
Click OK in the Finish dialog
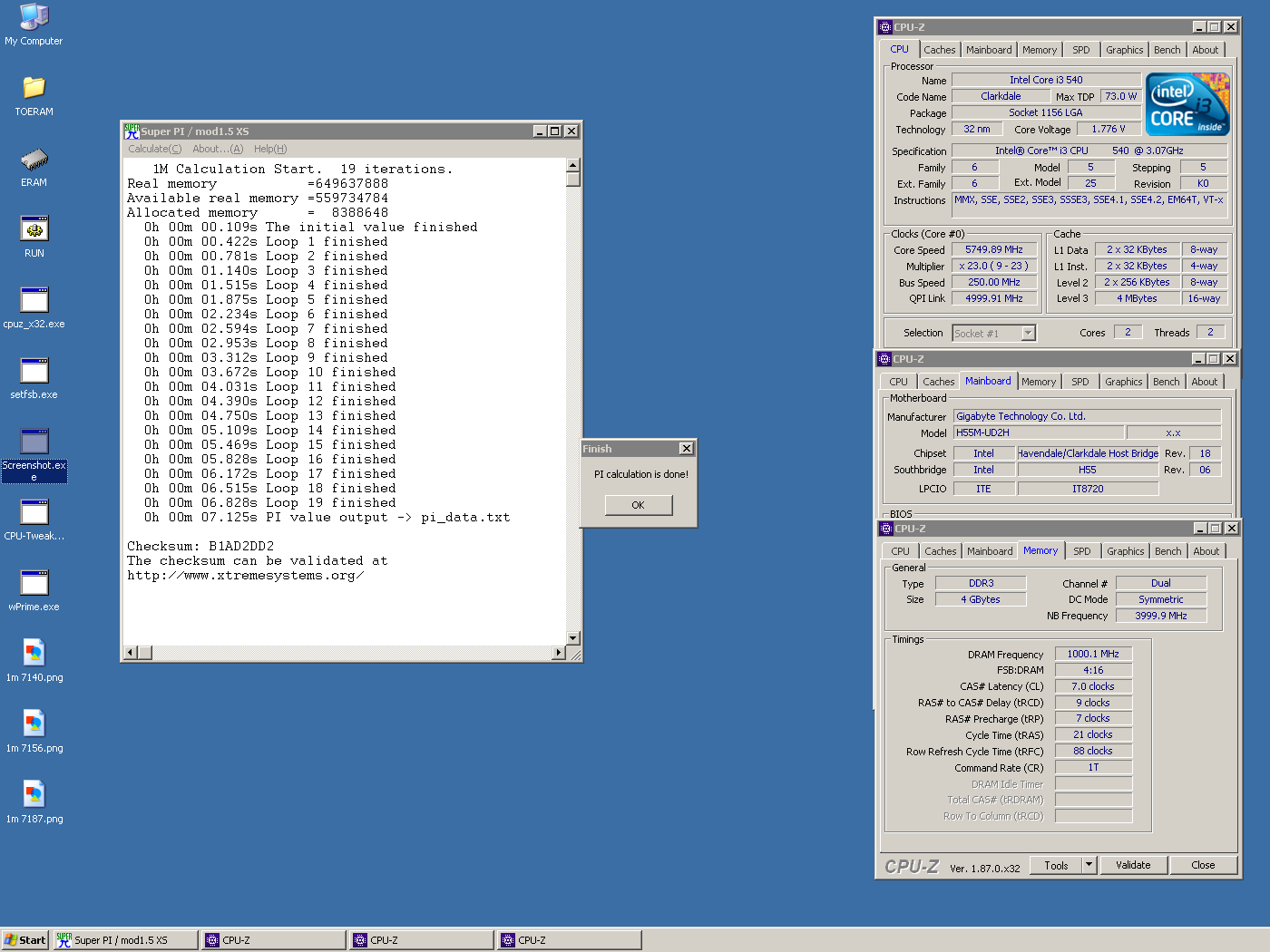click(x=638, y=505)
